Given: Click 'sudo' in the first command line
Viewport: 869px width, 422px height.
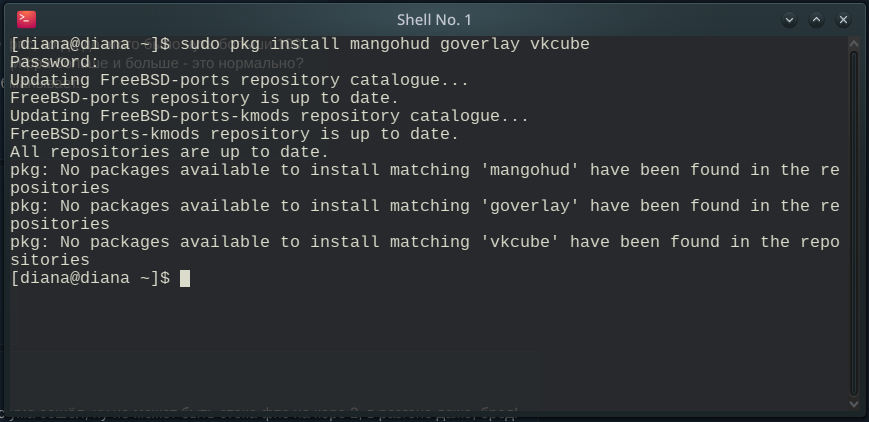Looking at the screenshot, I should 200,44.
